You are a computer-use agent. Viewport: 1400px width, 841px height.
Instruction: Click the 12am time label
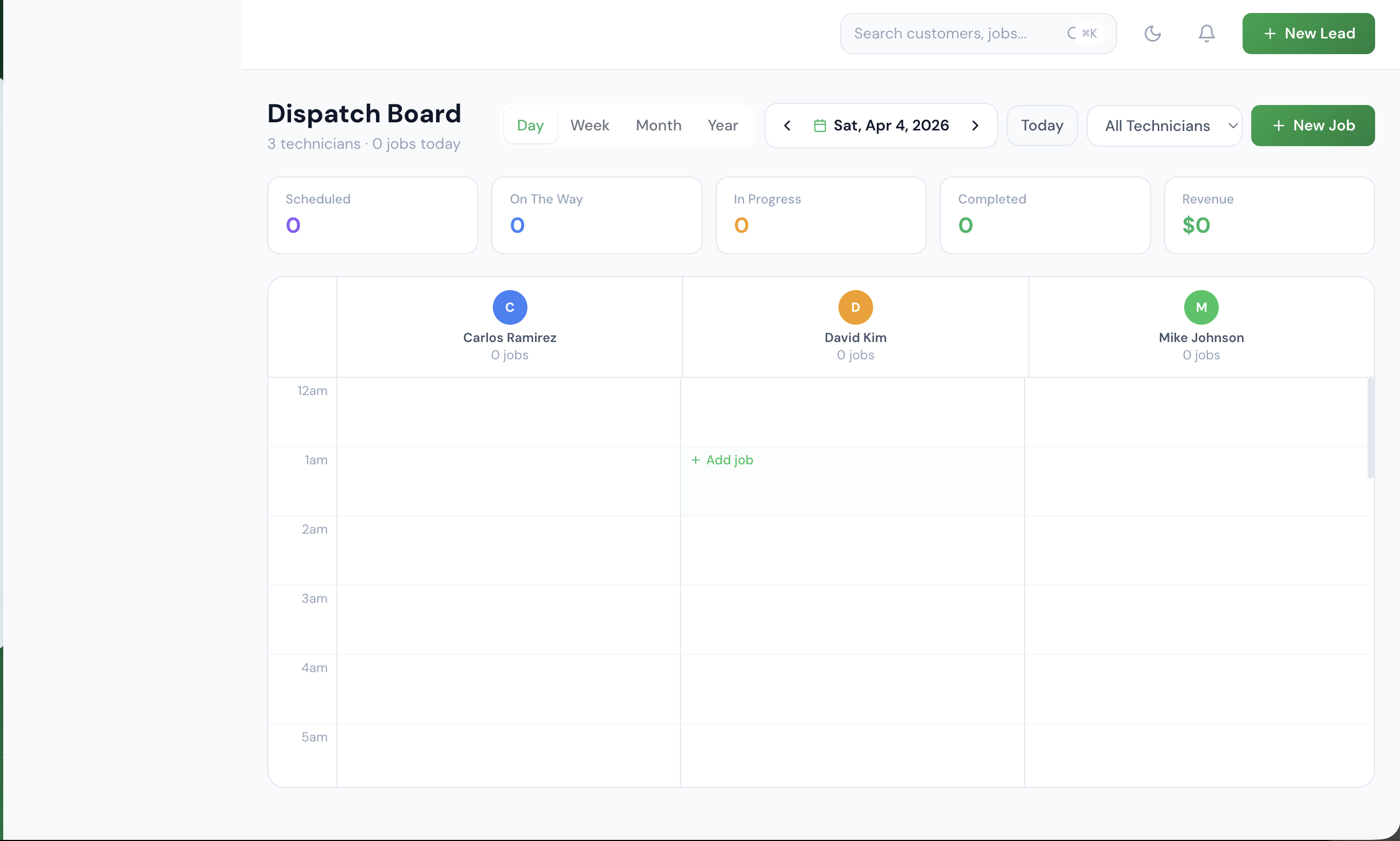[x=312, y=391]
